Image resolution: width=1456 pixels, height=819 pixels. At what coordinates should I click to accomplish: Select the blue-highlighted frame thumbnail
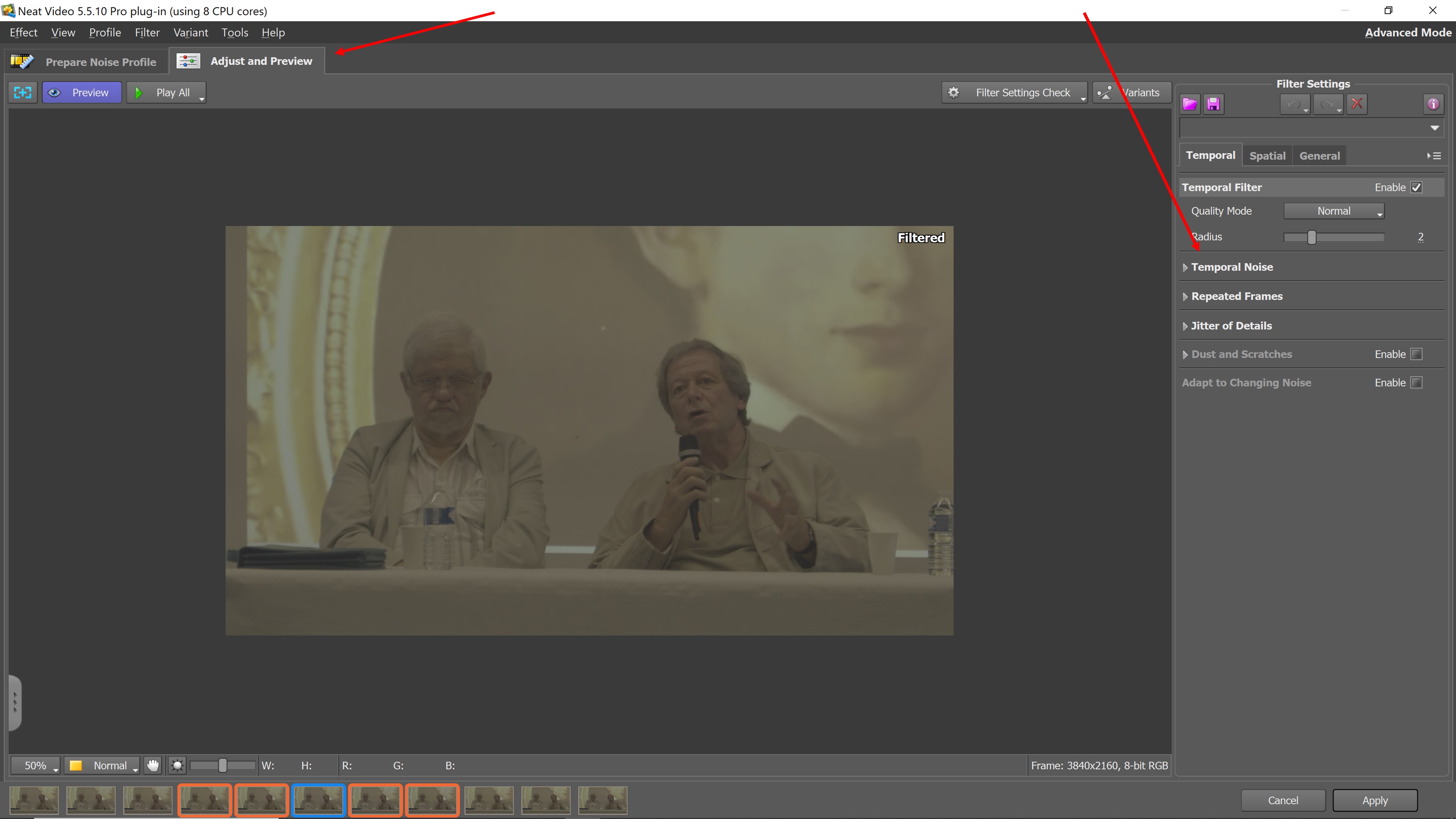[318, 800]
